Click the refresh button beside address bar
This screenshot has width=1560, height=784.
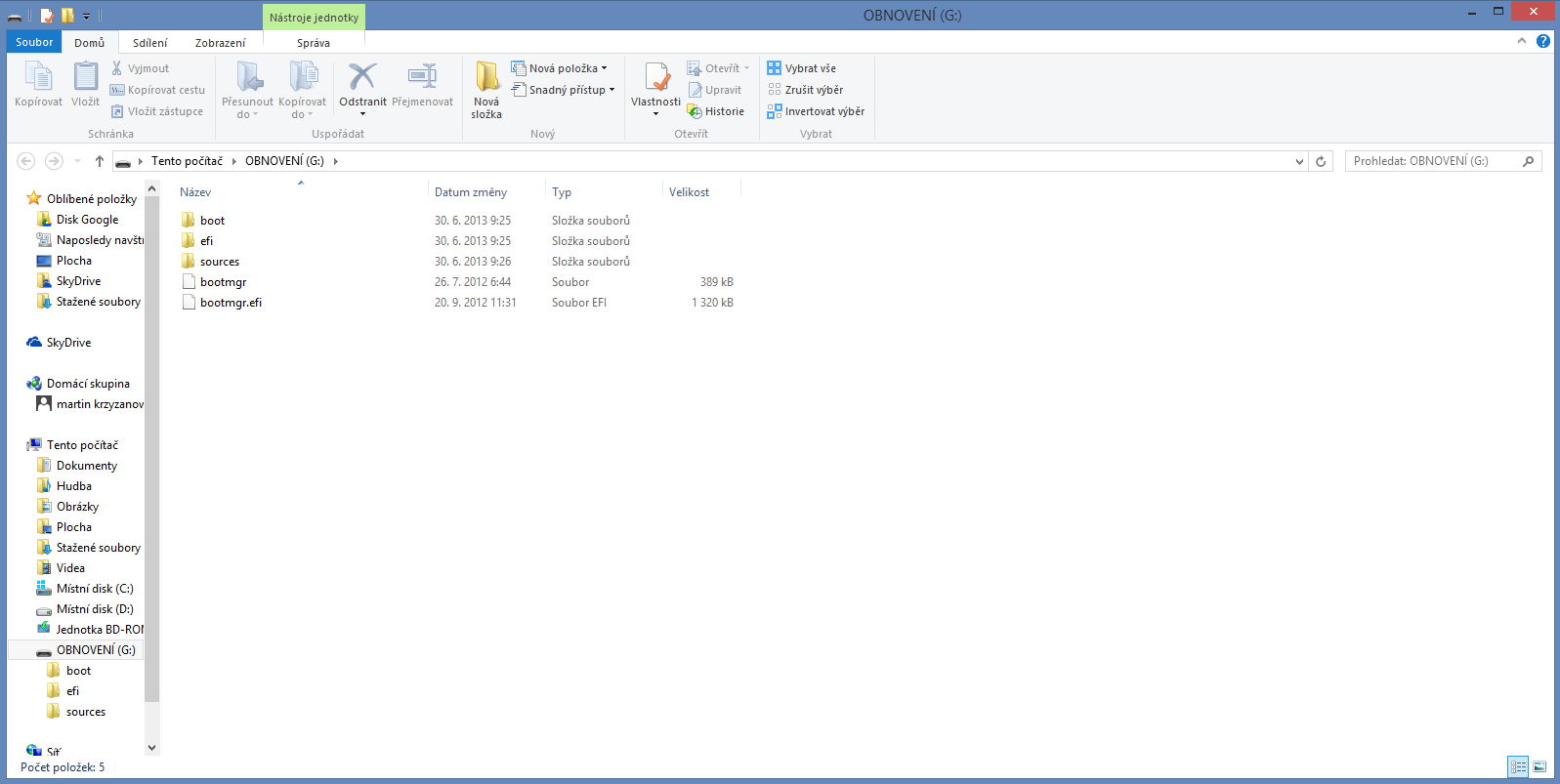[1321, 161]
